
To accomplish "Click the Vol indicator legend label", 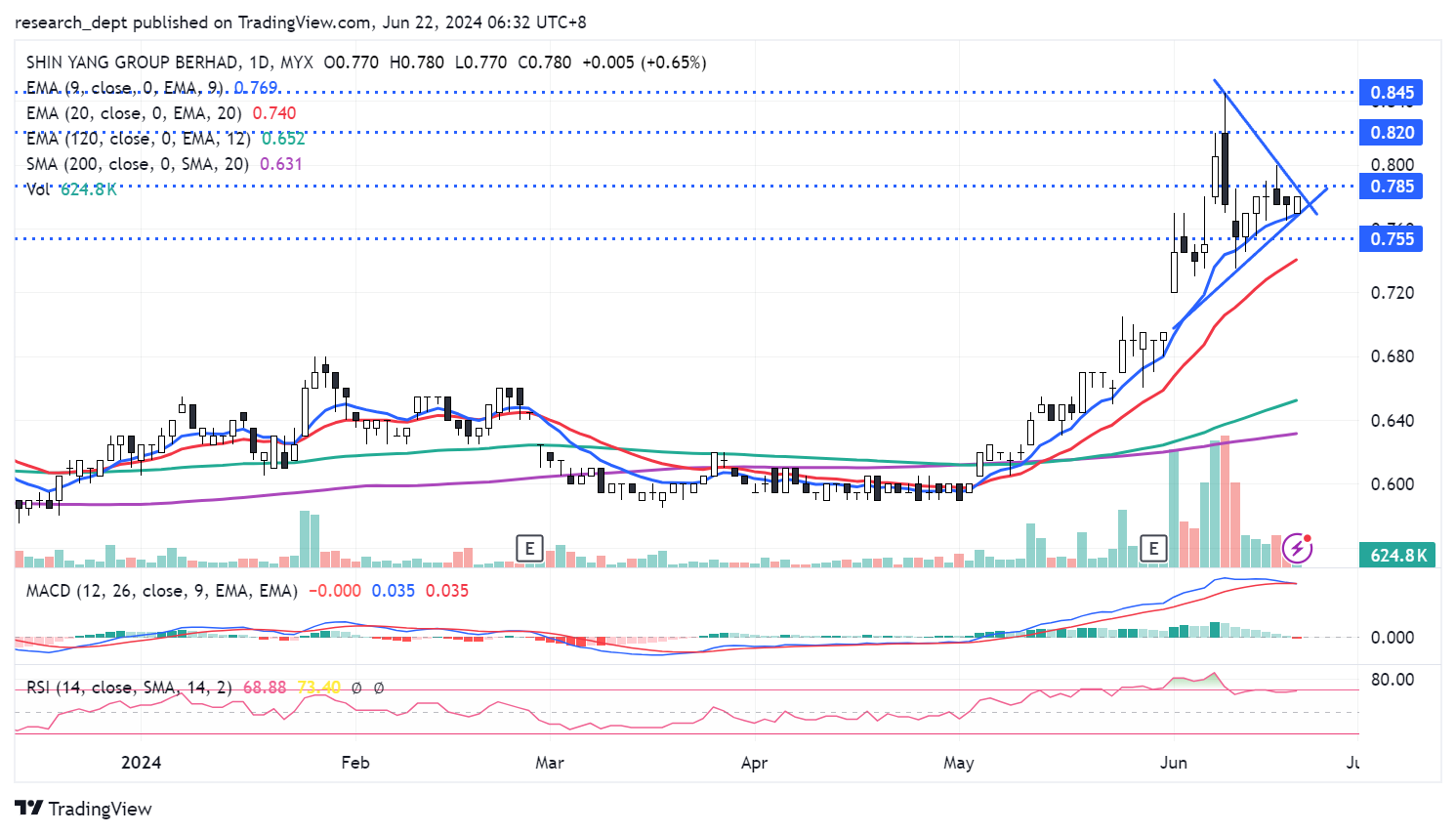I will (38, 189).
